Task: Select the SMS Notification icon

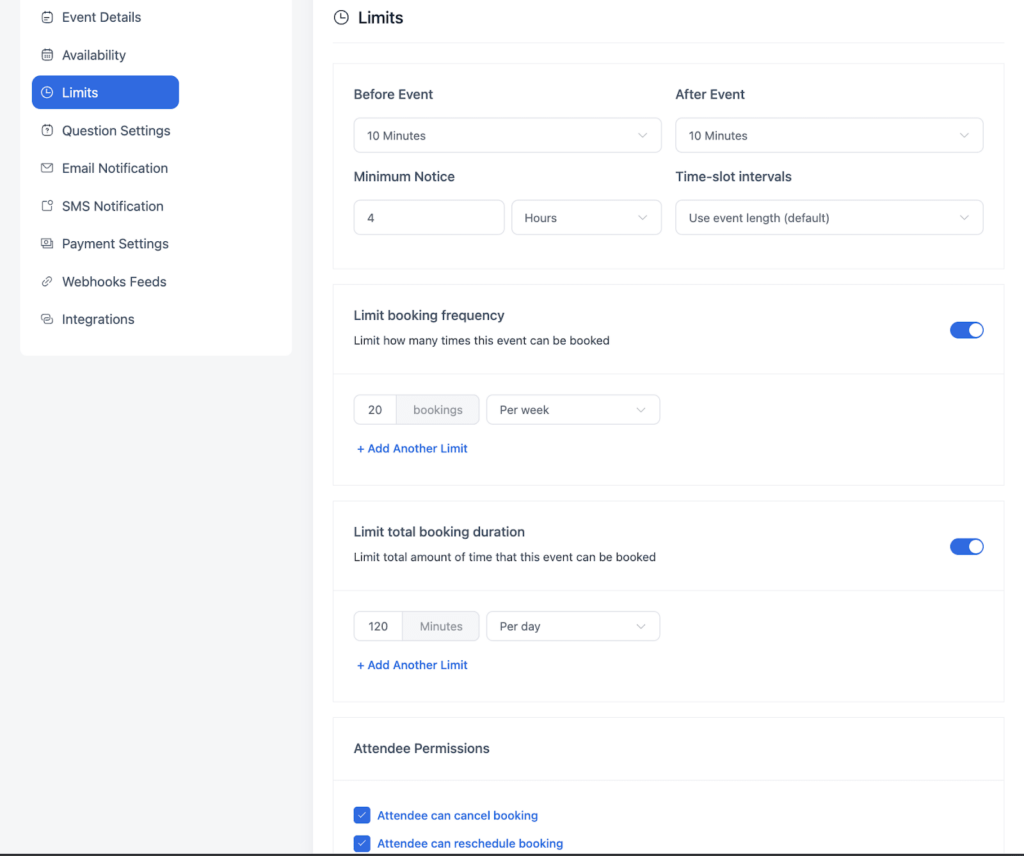Action: click(x=47, y=206)
